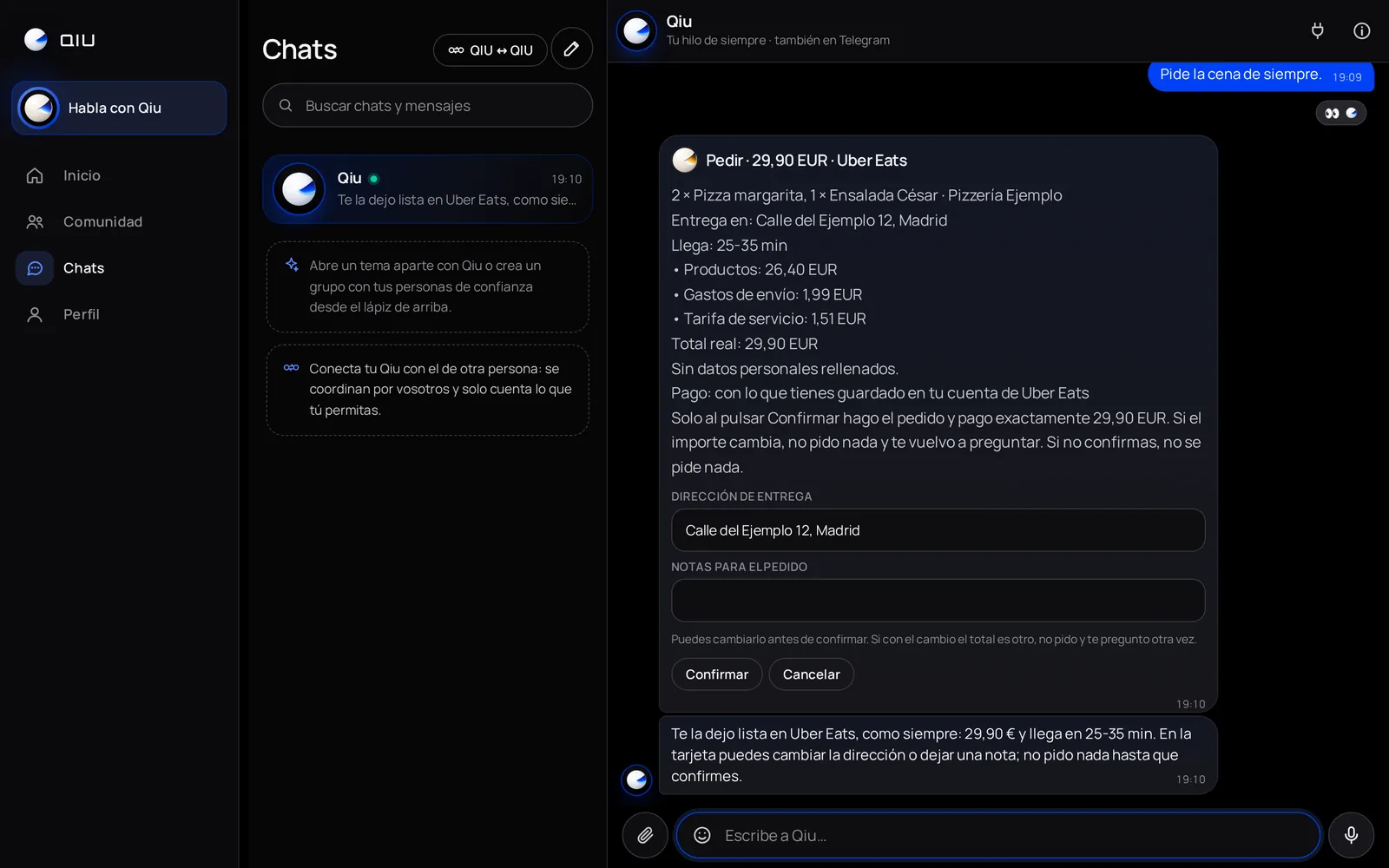Go to Inicio in the sidebar
The width and height of the screenshot is (1389, 868).
(82, 175)
